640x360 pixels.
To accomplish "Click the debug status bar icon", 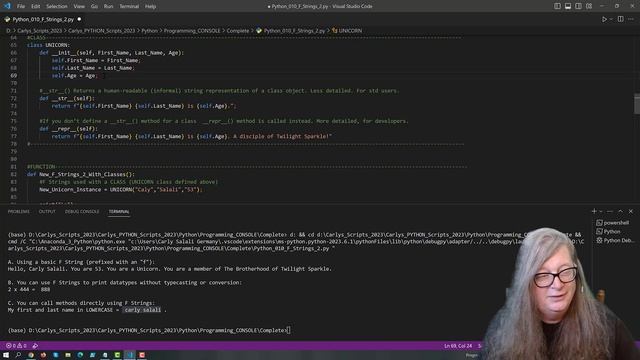I will [35, 346].
